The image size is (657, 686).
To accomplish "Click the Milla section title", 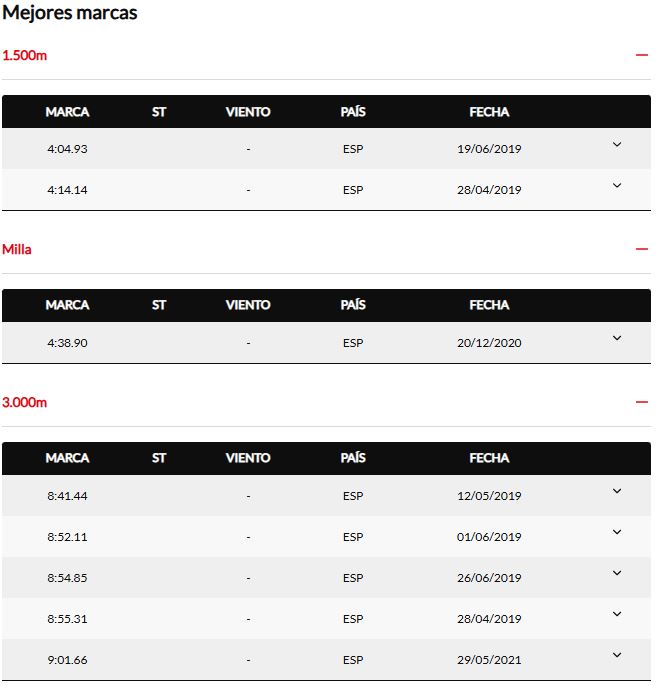I will pyautogui.click(x=17, y=249).
